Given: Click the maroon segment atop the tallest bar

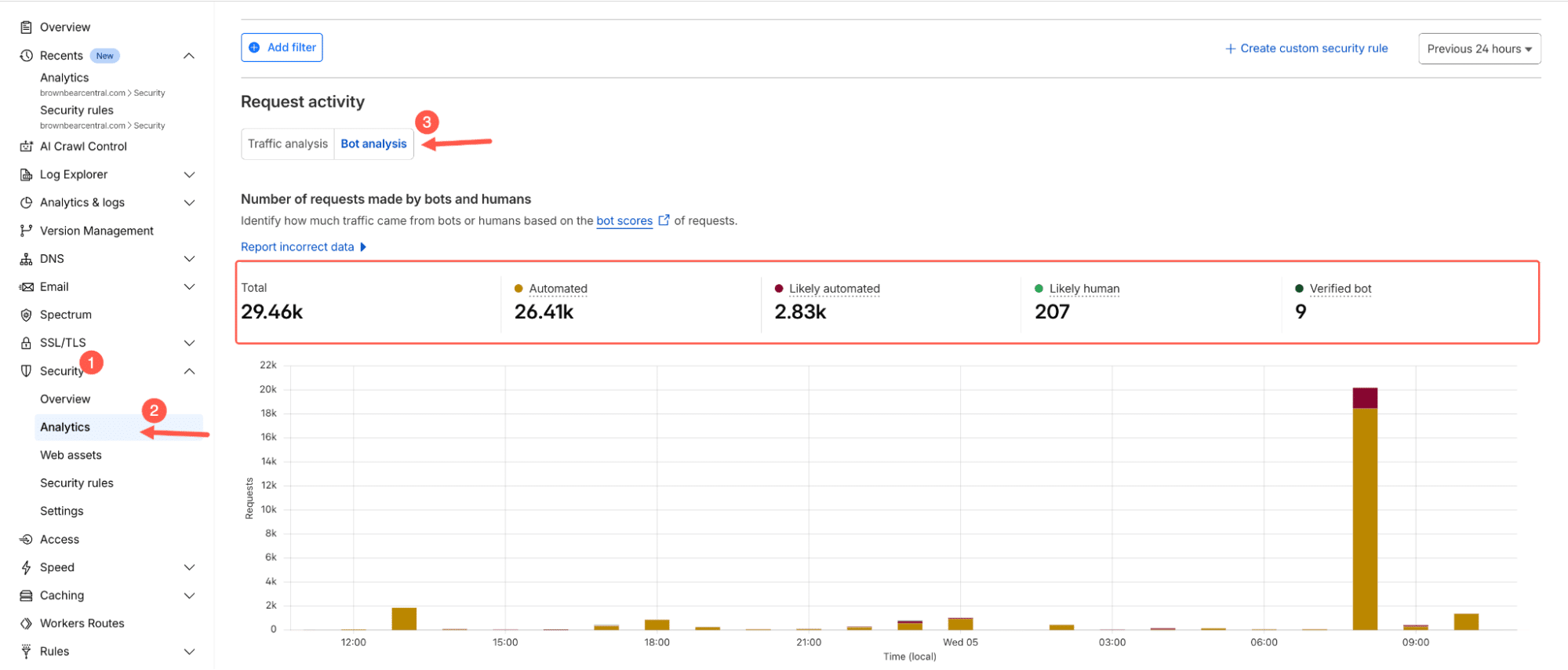Looking at the screenshot, I should tap(1365, 398).
